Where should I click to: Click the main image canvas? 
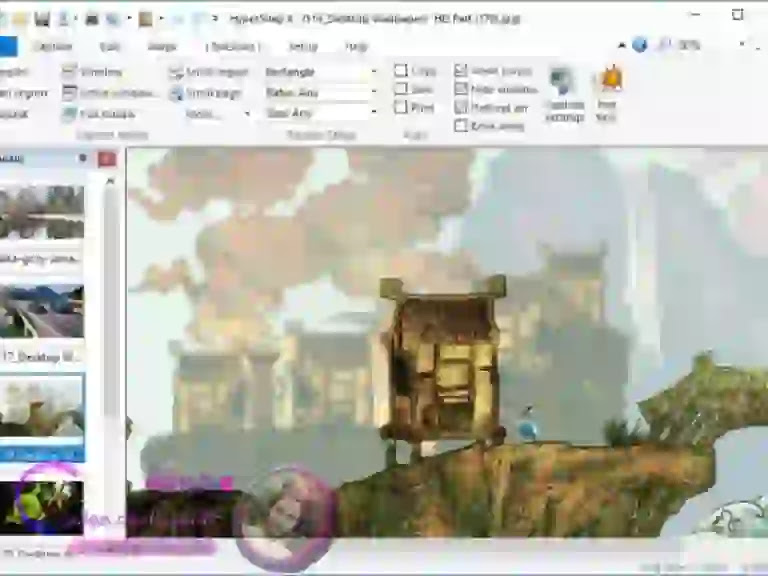[x=447, y=342]
